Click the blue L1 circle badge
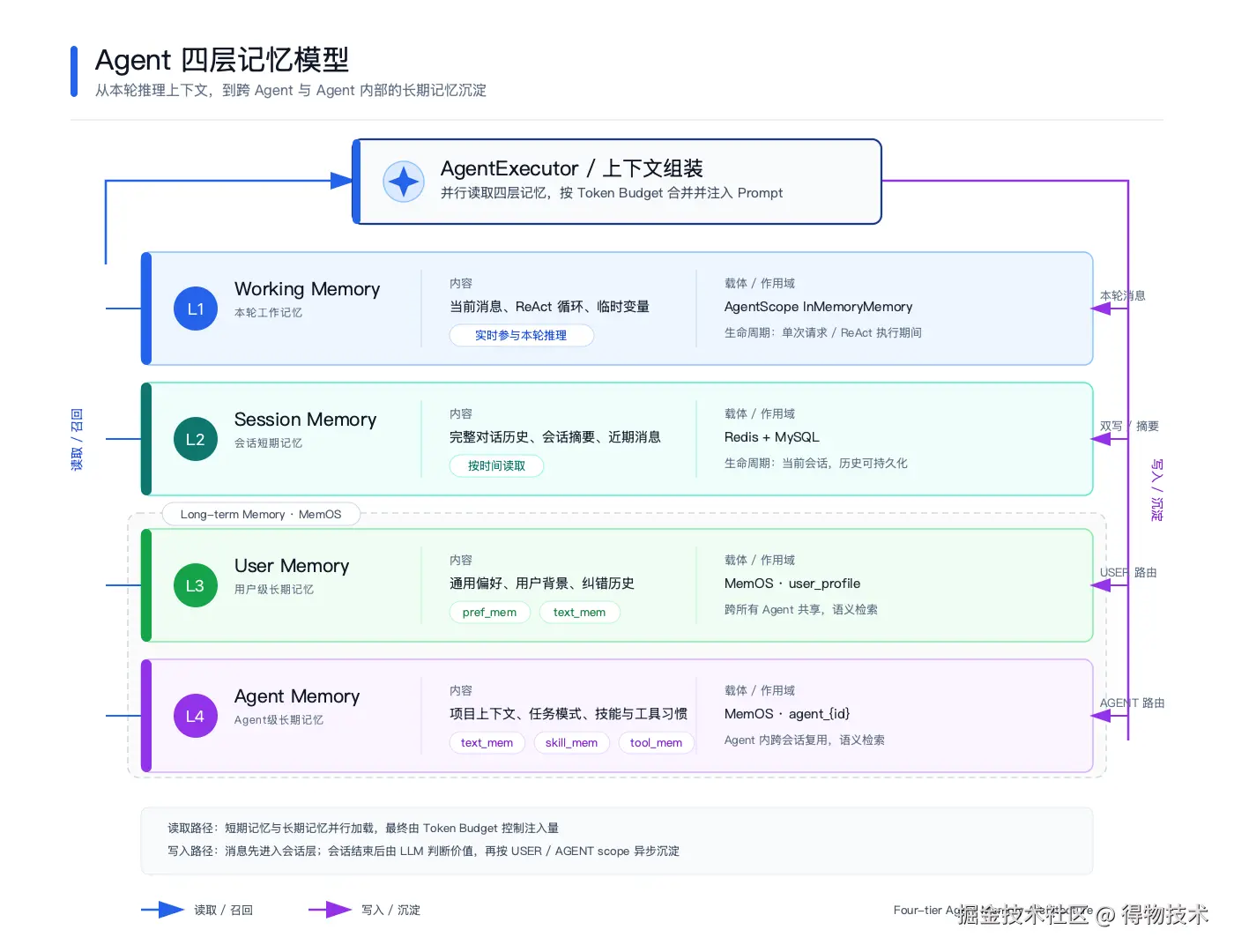Screen dimensions: 1234x952 click(x=196, y=309)
